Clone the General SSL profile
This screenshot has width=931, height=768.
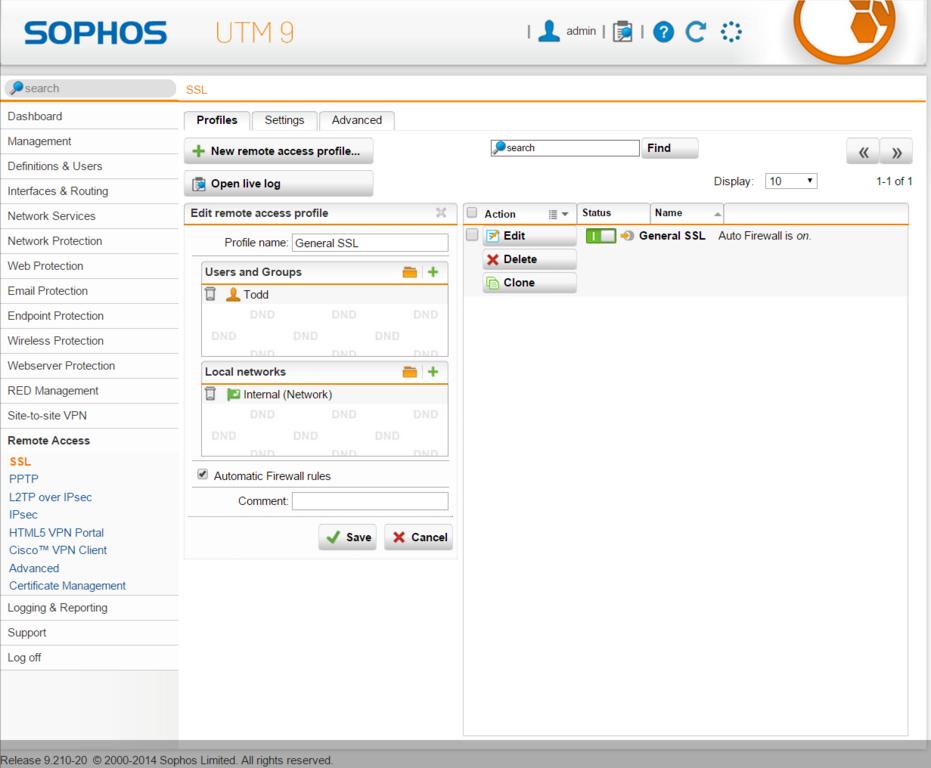(x=530, y=283)
